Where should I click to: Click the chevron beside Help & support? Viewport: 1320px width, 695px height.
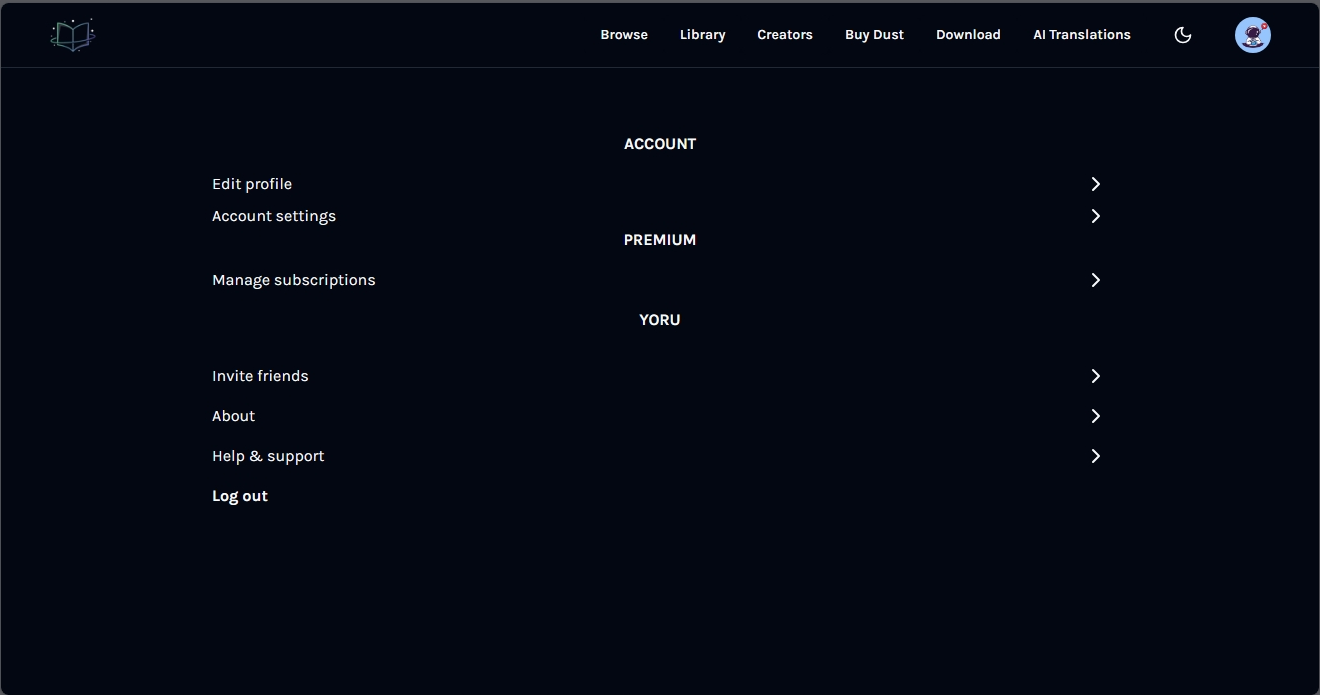point(1095,456)
